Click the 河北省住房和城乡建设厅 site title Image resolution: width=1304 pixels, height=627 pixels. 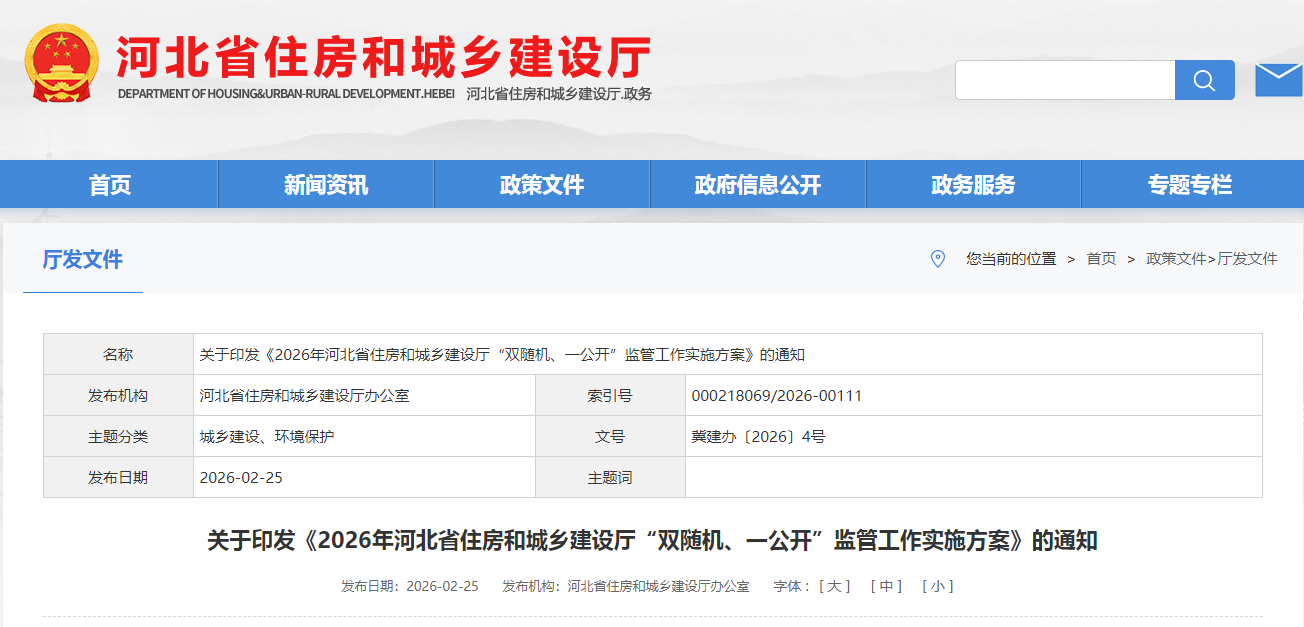(384, 57)
